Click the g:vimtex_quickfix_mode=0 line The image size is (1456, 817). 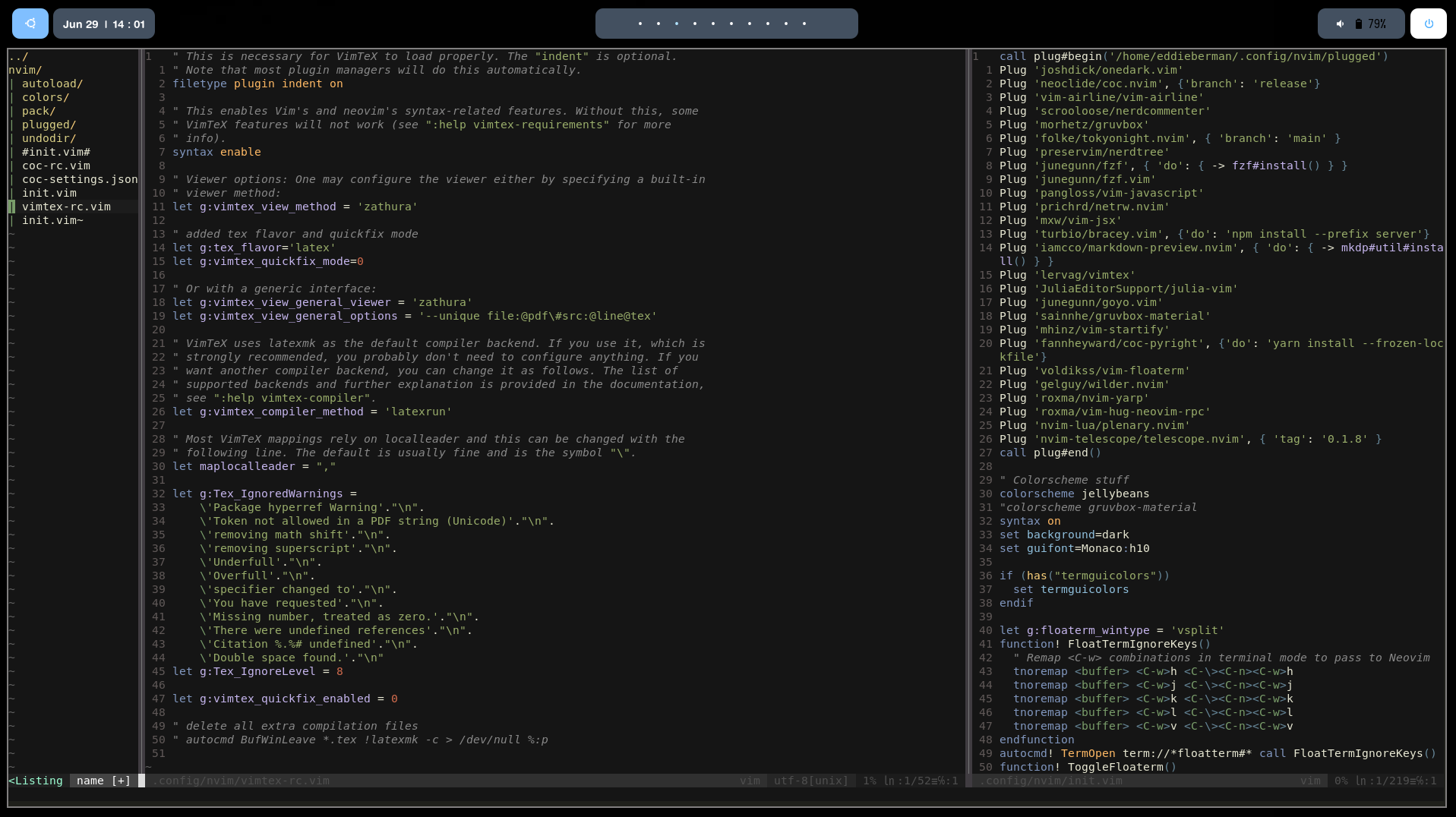(268, 261)
